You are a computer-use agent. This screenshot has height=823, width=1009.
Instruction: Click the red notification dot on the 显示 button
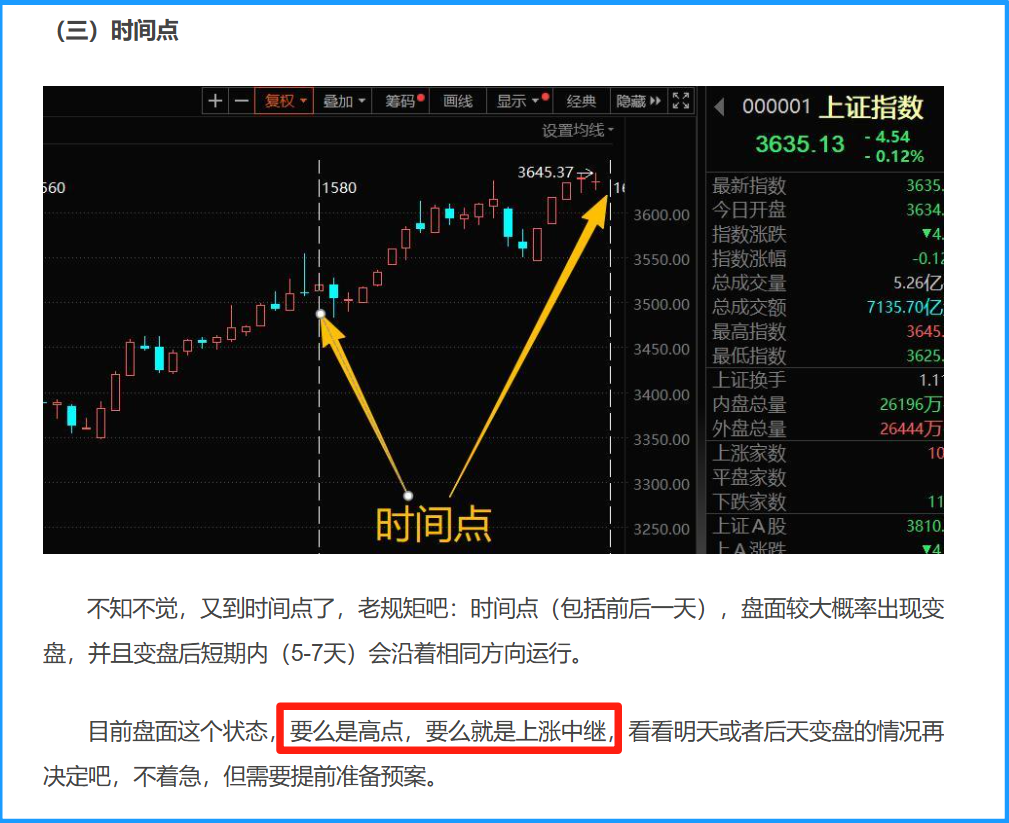(x=546, y=96)
